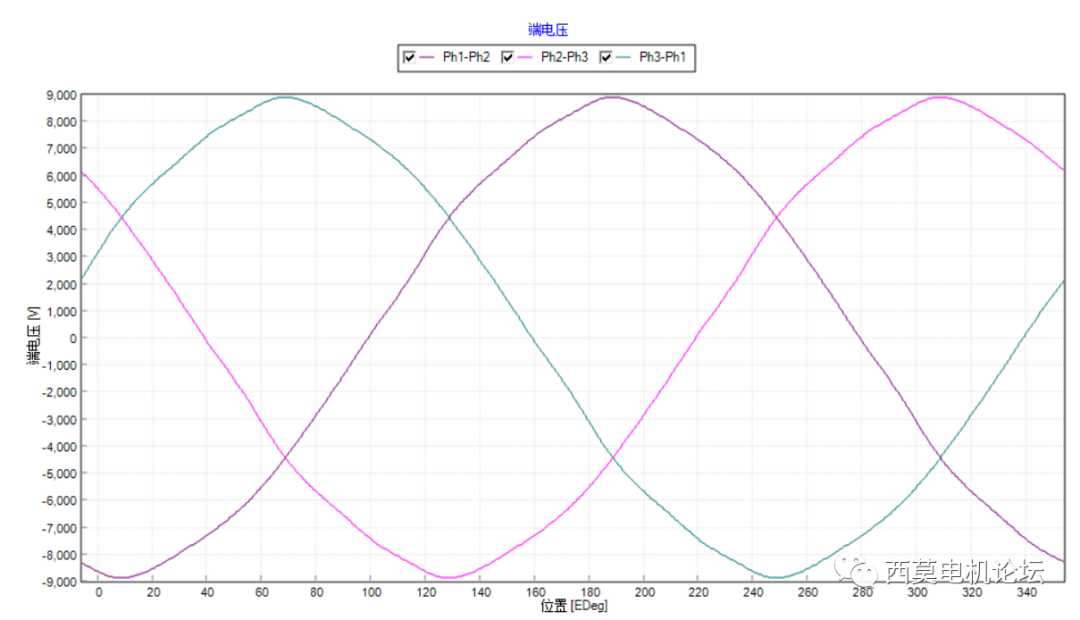The height and width of the screenshot is (620, 1080).
Task: Select the purple curve's lowest trough
Action: coord(120,578)
